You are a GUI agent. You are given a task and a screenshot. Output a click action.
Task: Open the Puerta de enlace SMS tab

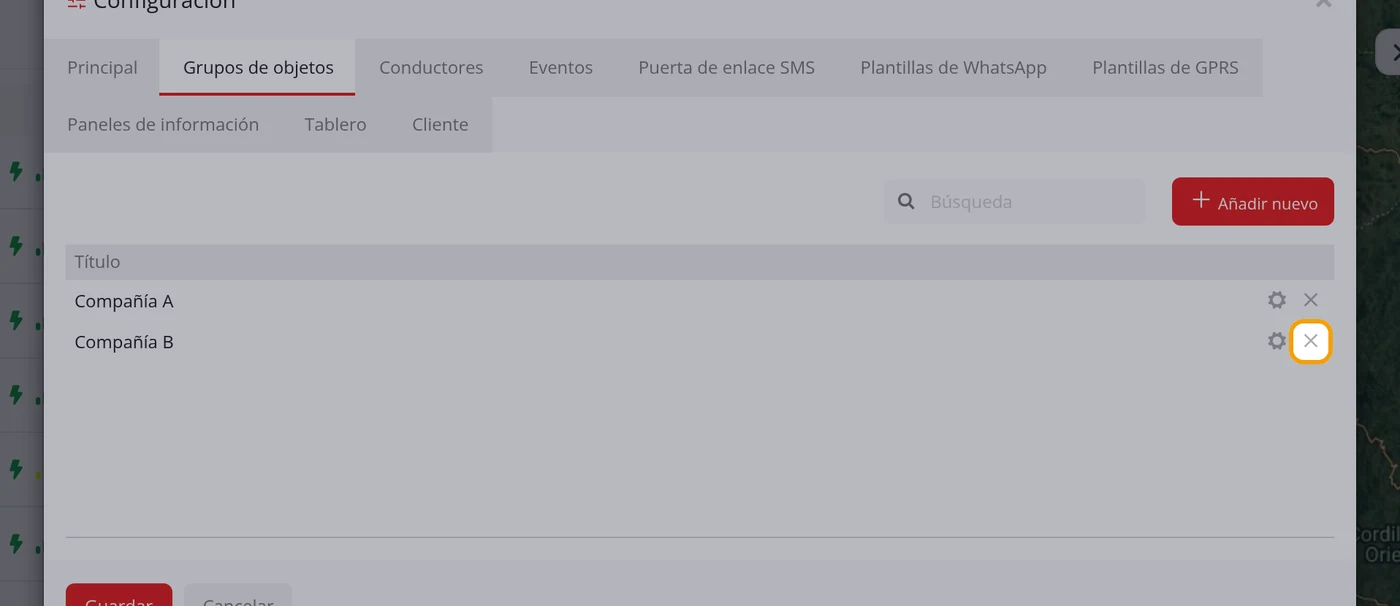(726, 68)
